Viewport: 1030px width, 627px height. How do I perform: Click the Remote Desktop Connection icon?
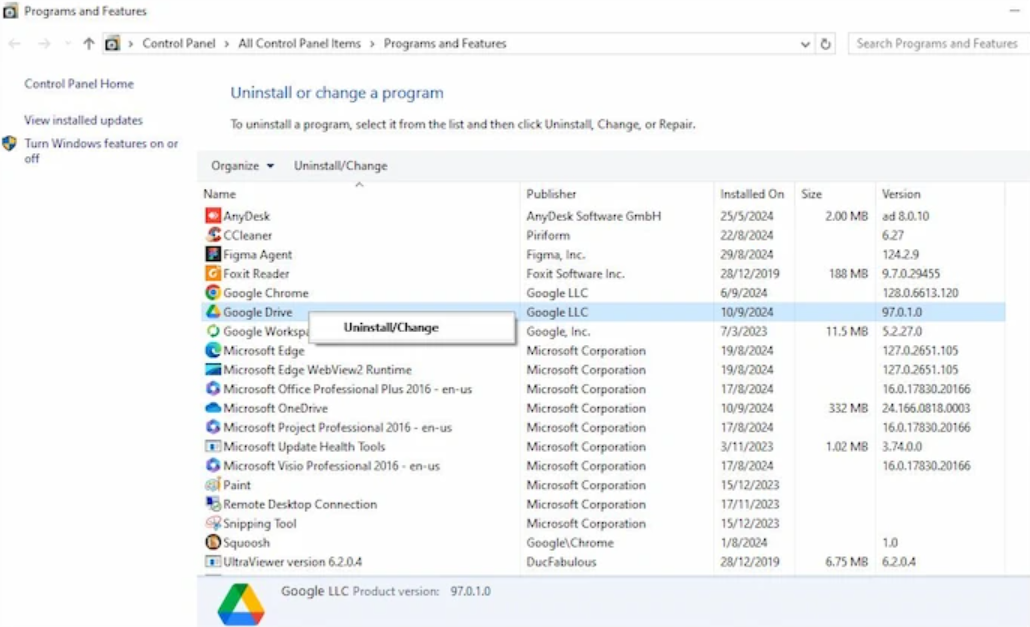pos(213,504)
